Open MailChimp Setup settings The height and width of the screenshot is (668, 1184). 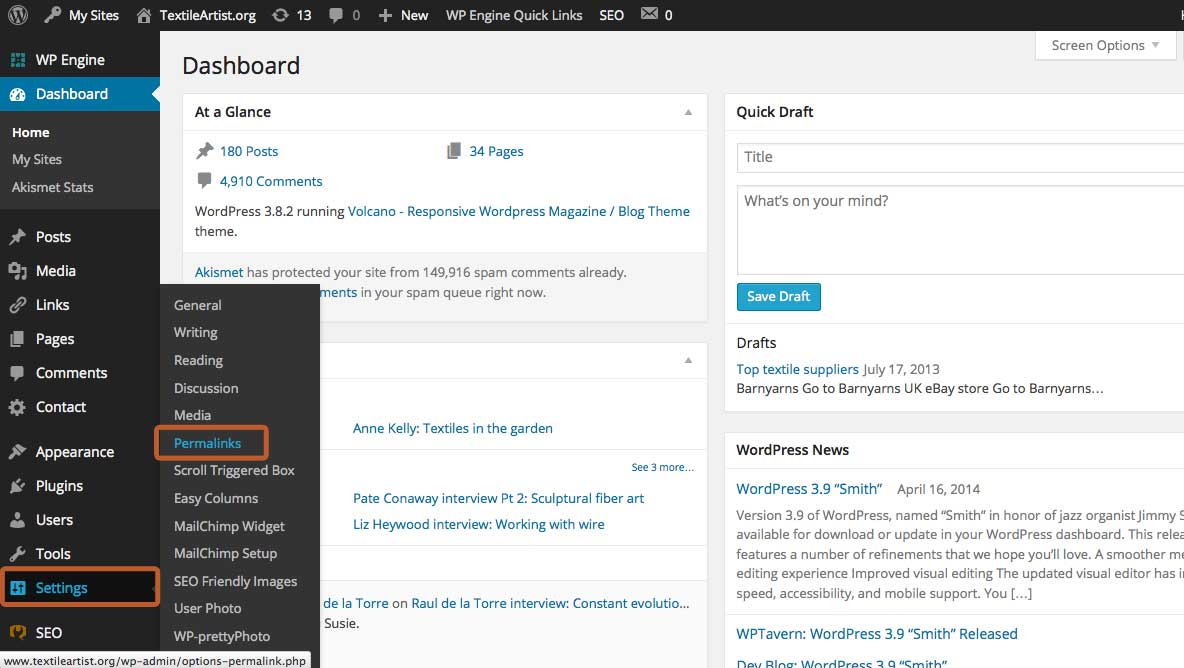[x=226, y=553]
